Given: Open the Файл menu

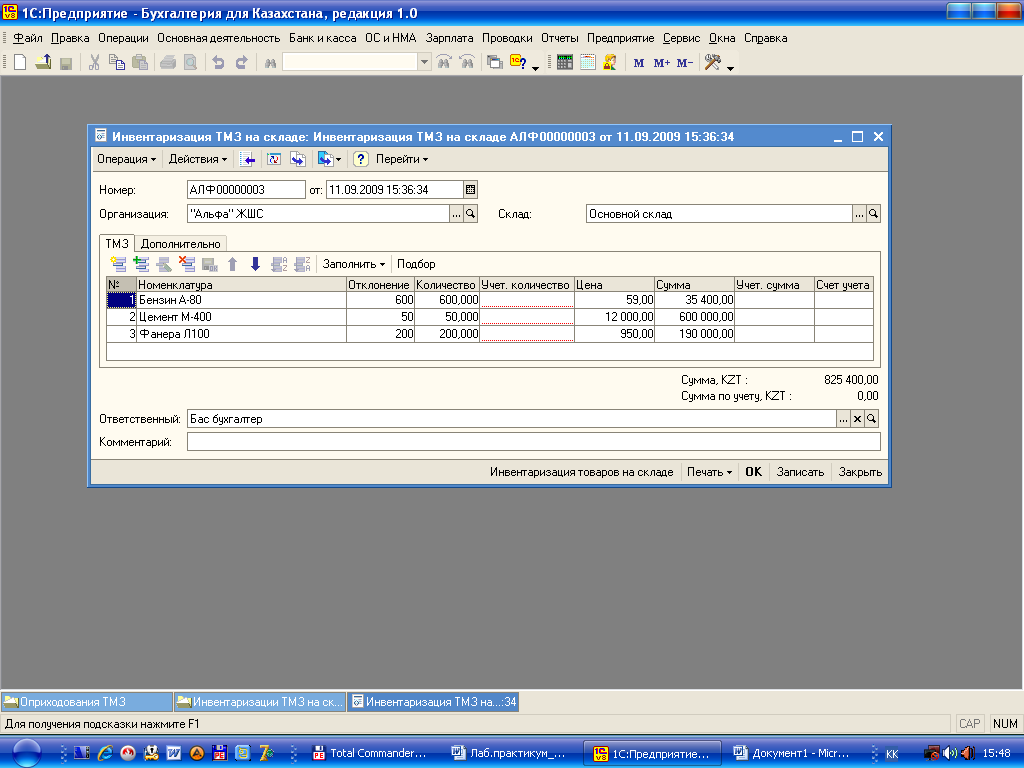Looking at the screenshot, I should click(27, 38).
